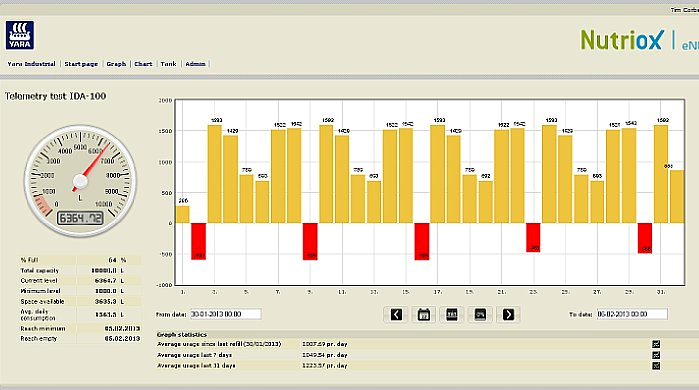Click the To date input field

tap(632, 314)
